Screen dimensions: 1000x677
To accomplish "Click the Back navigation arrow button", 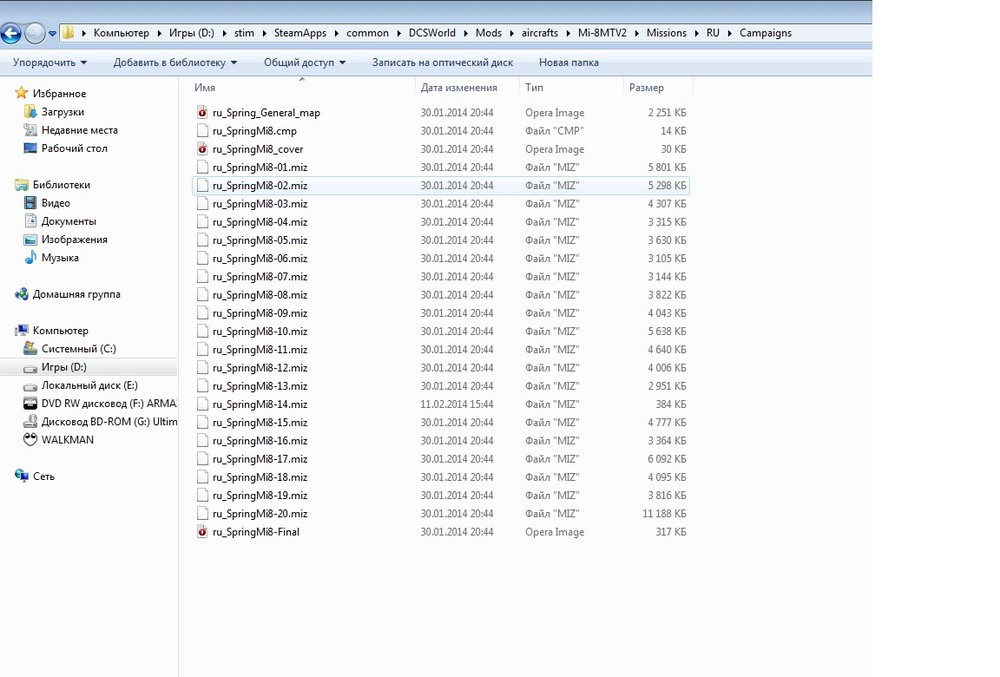I will 11,33.
